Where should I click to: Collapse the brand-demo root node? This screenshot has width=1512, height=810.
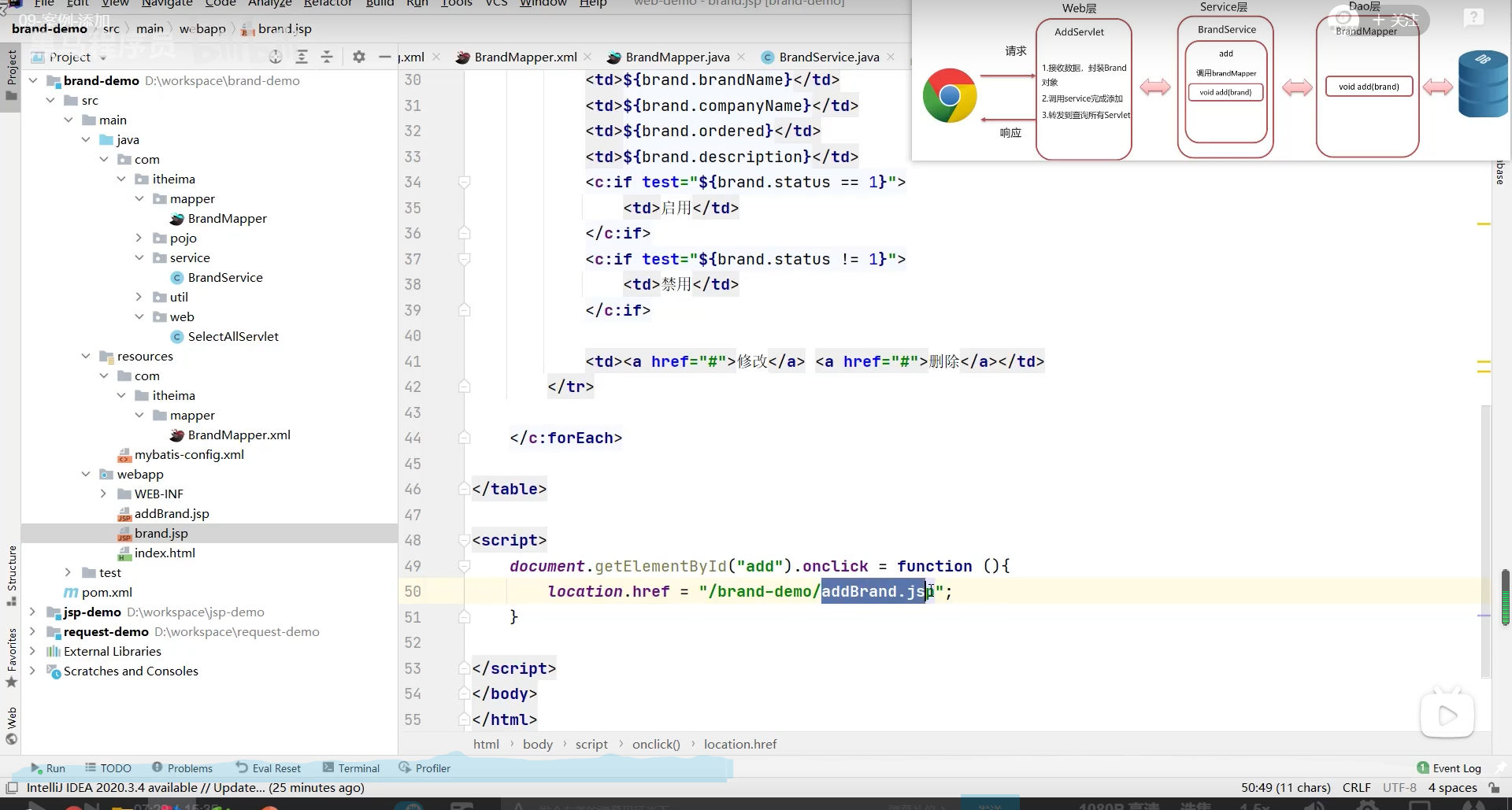tap(33, 80)
